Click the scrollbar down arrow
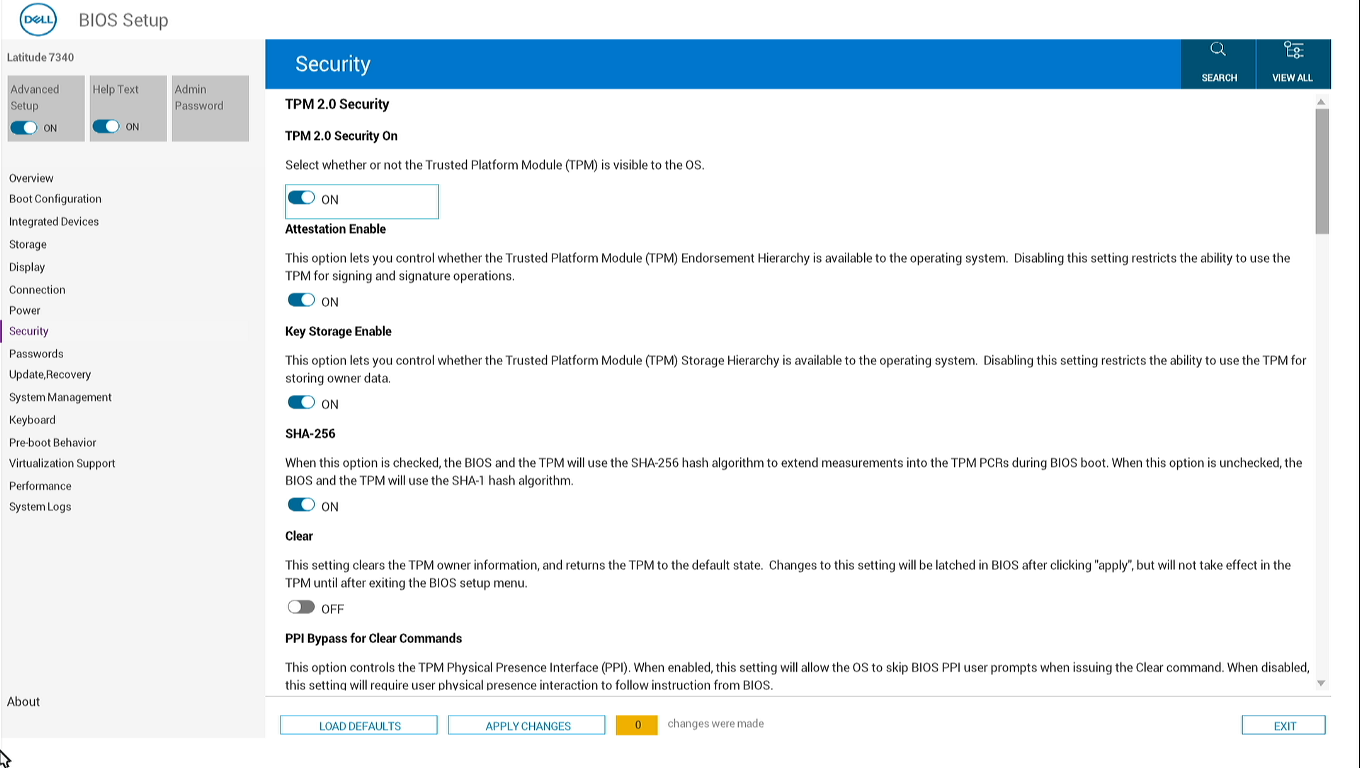This screenshot has height=768, width=1360. pyautogui.click(x=1322, y=685)
